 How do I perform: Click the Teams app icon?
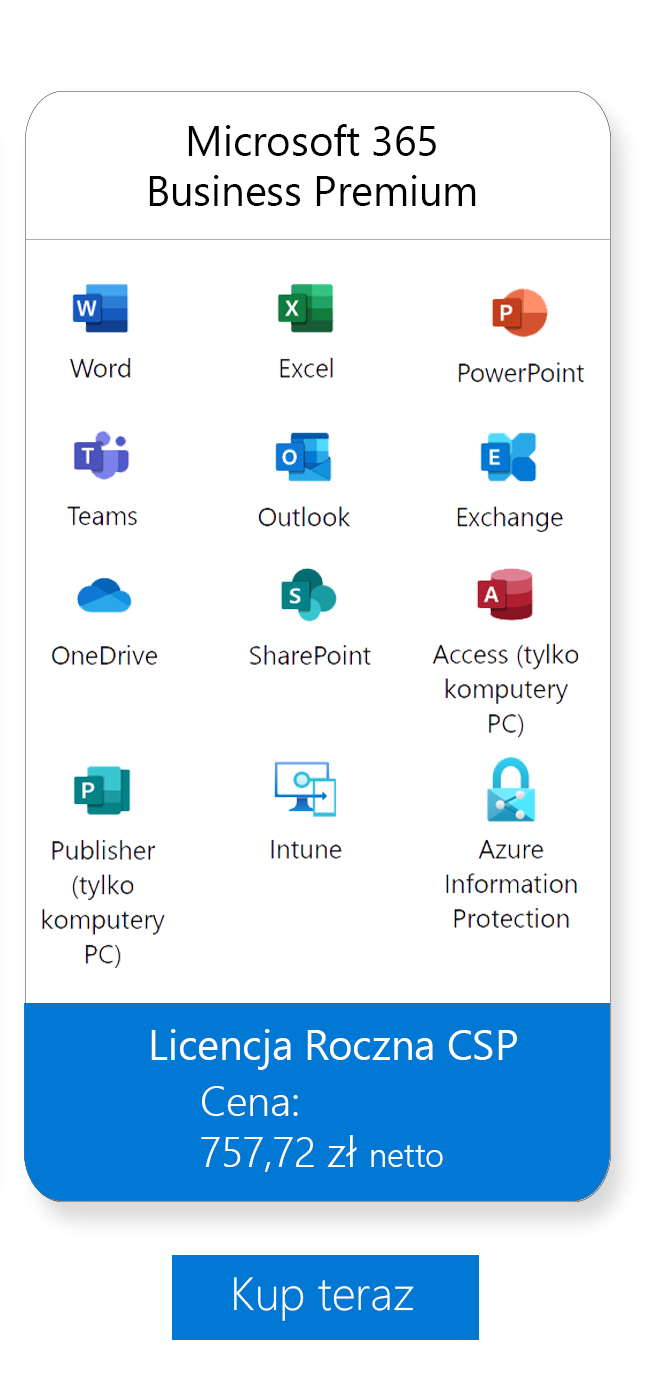(101, 456)
